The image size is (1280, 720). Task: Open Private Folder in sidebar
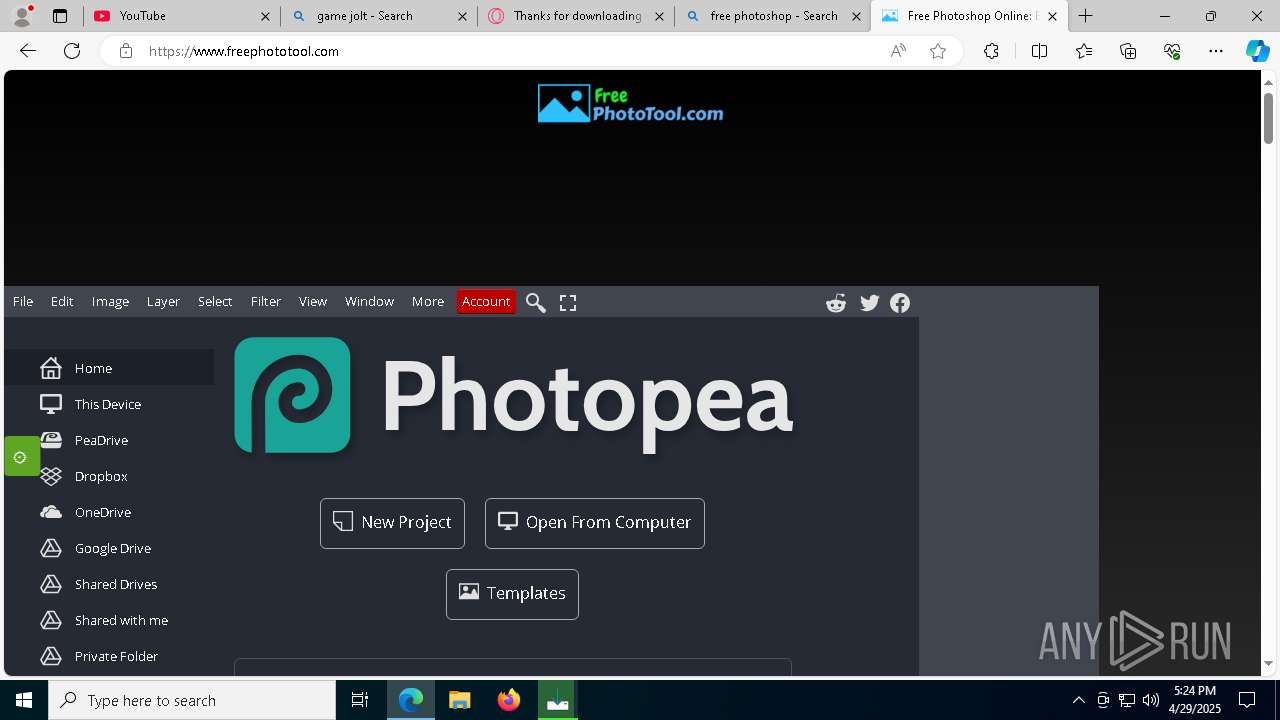pos(110,656)
